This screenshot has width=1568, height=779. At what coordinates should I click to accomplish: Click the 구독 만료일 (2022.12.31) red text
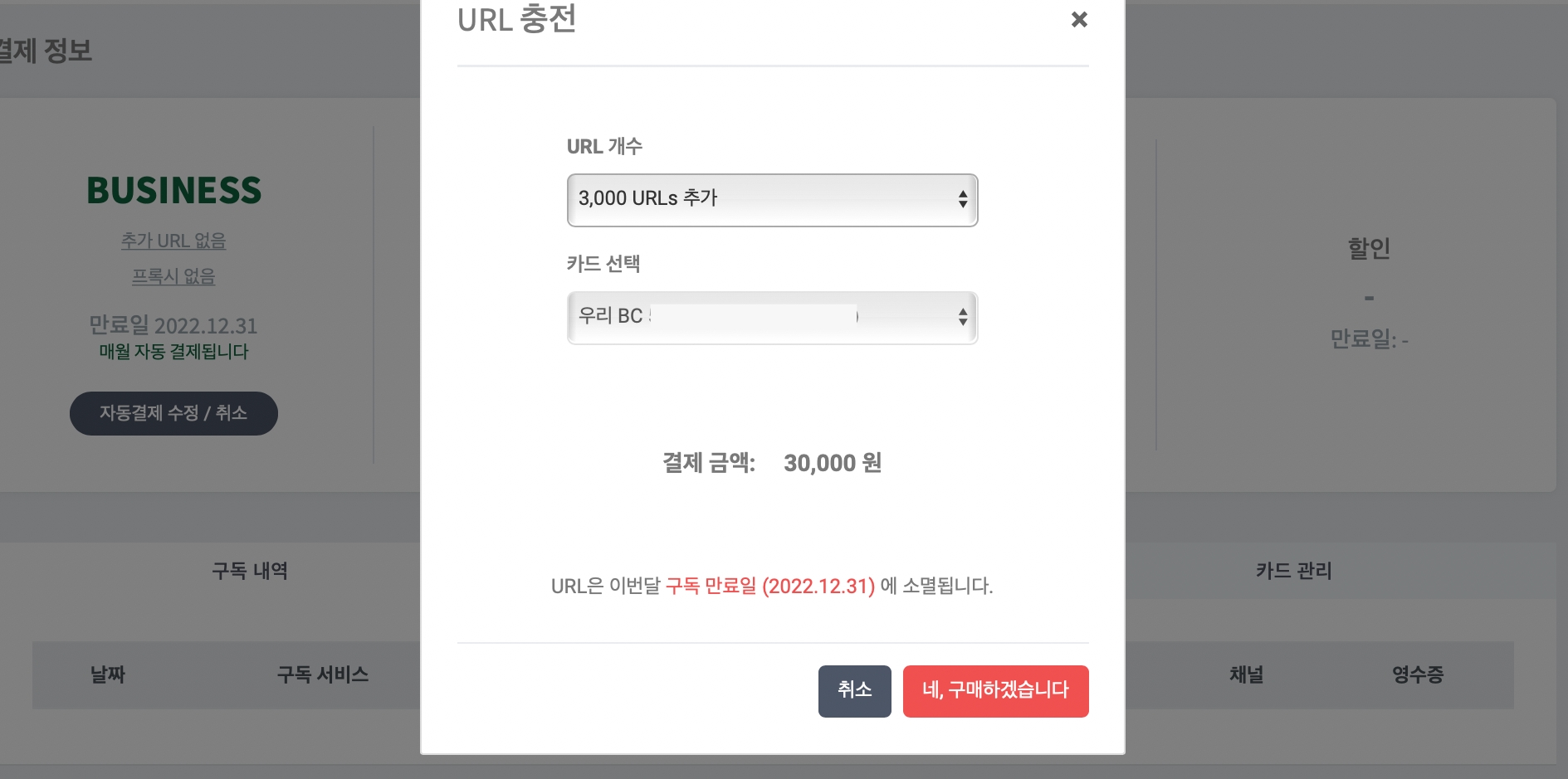click(x=769, y=587)
